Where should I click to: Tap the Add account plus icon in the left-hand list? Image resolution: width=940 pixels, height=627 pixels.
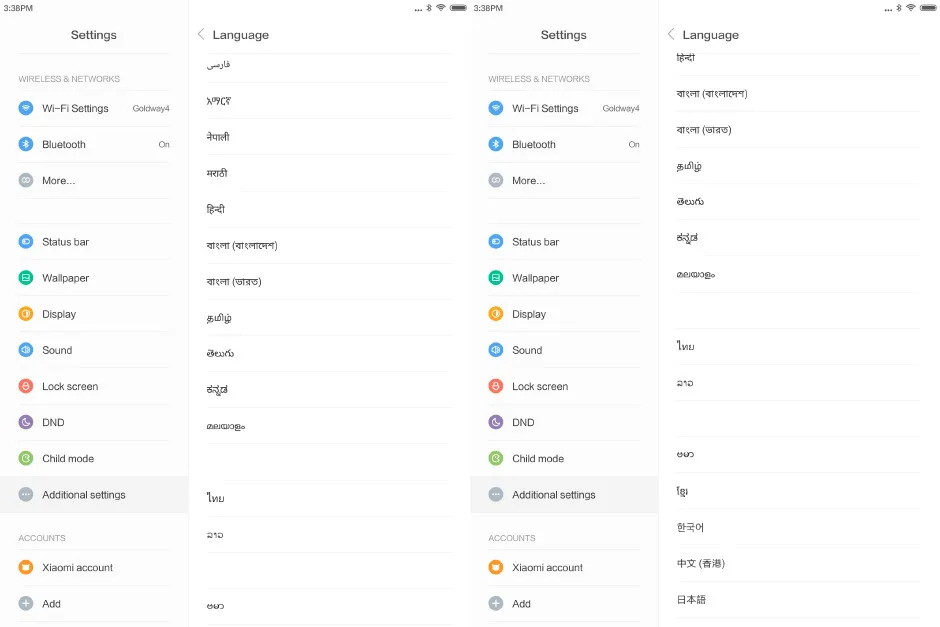pyautogui.click(x=26, y=603)
